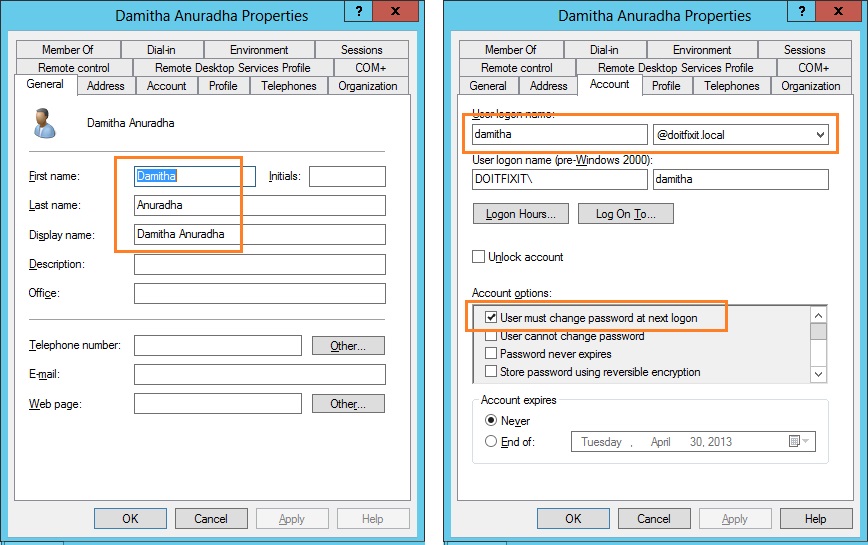Click the Description field
The image size is (868, 545).
click(260, 264)
